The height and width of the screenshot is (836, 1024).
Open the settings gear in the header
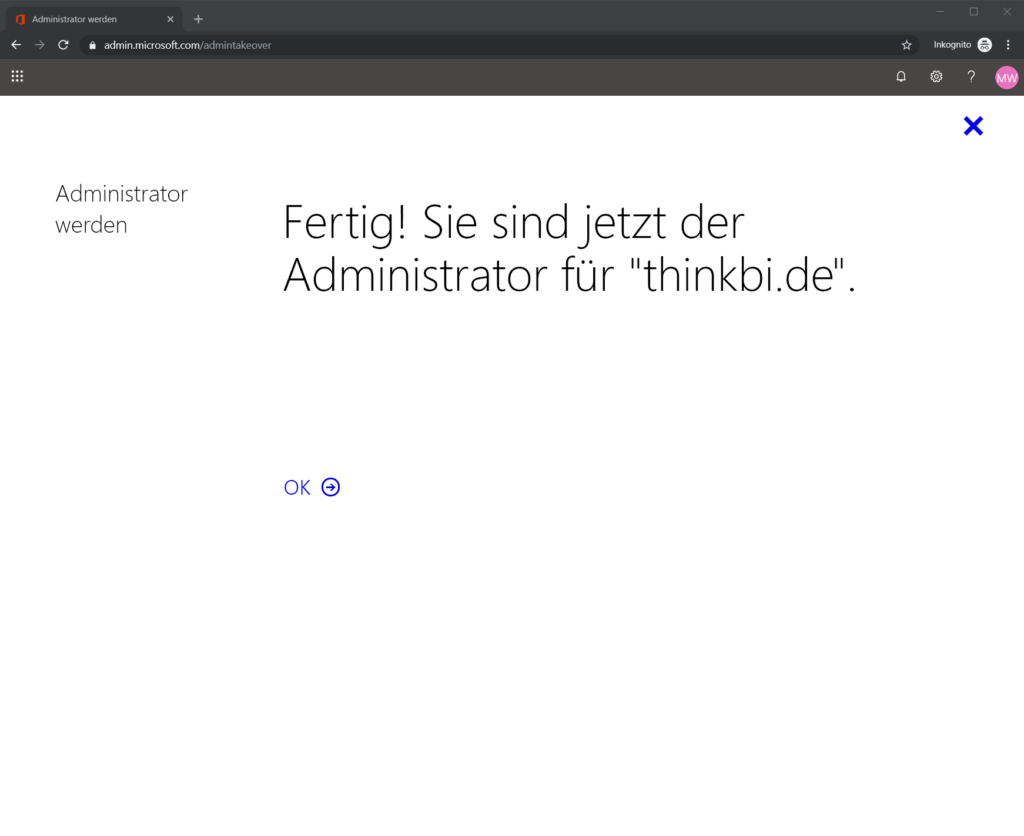936,76
